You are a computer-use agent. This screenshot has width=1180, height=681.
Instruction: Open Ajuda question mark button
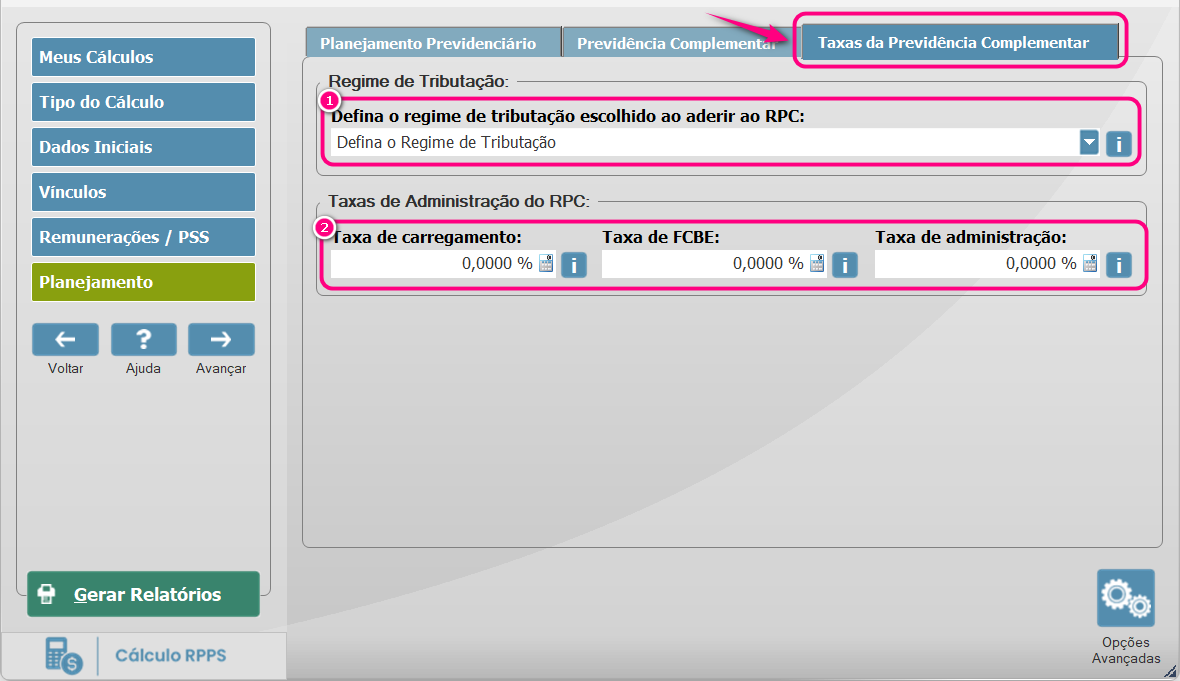[x=144, y=339]
